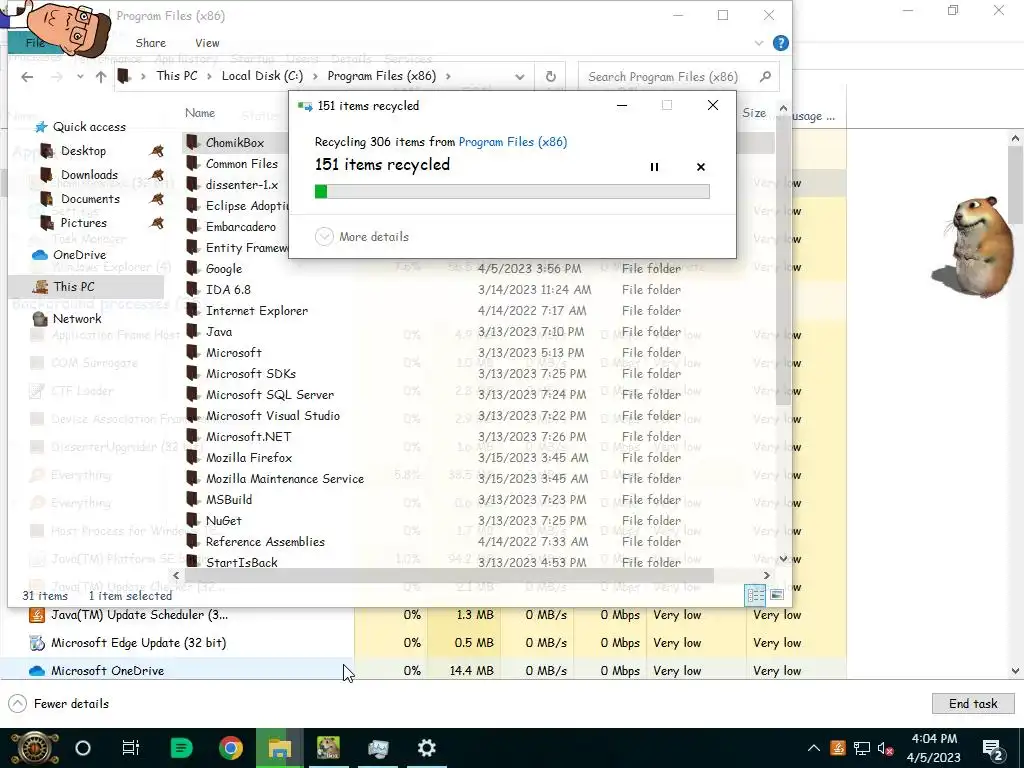
Task: Click the green recycling progress bar
Action: click(x=512, y=191)
